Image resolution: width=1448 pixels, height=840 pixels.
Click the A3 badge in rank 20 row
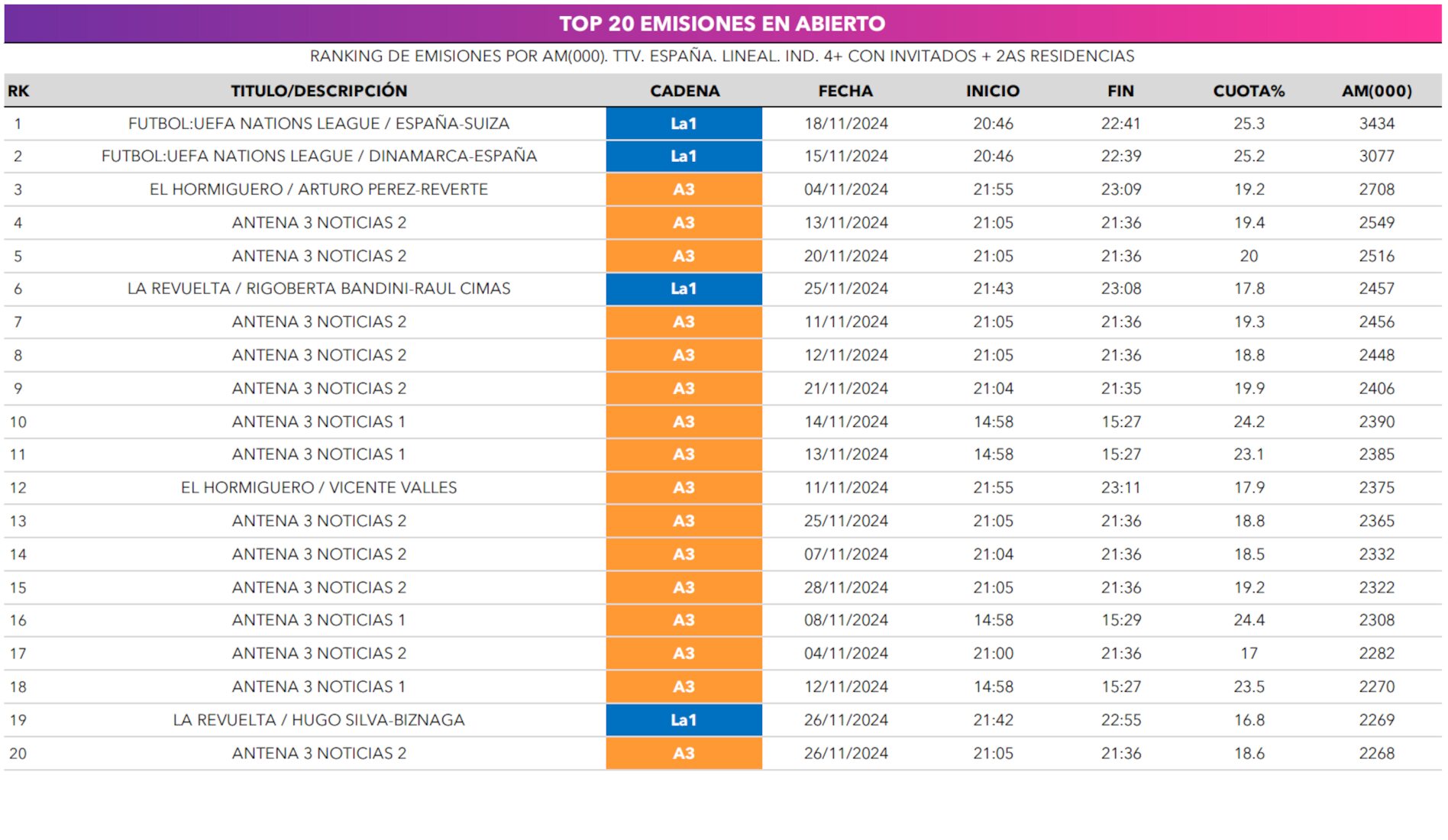pyautogui.click(x=684, y=754)
